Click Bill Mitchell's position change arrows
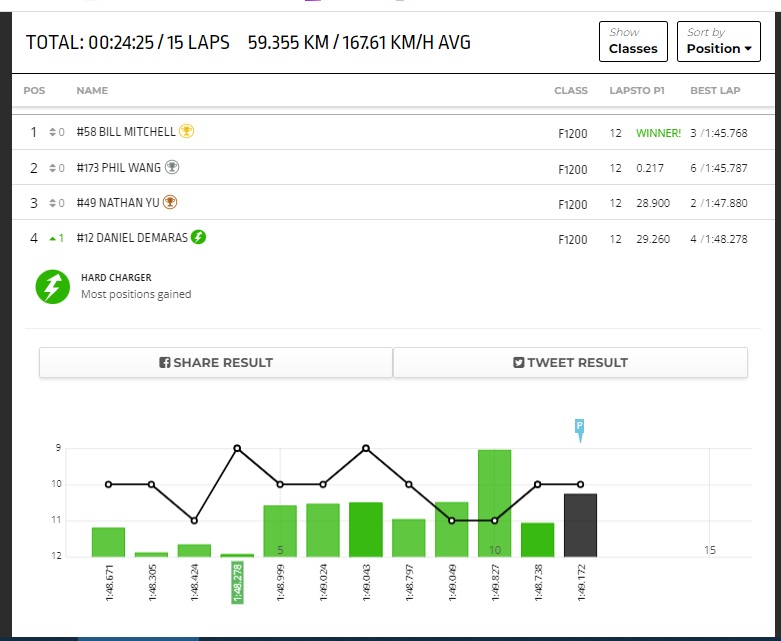781x641 pixels. 52,132
